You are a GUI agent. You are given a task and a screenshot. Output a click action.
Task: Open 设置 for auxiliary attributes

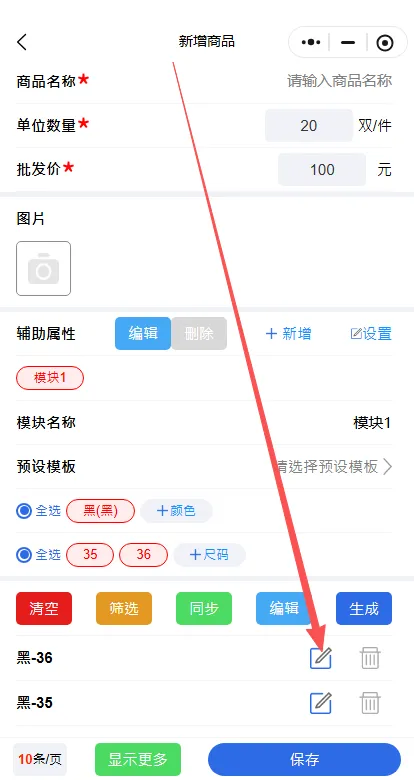coord(371,333)
